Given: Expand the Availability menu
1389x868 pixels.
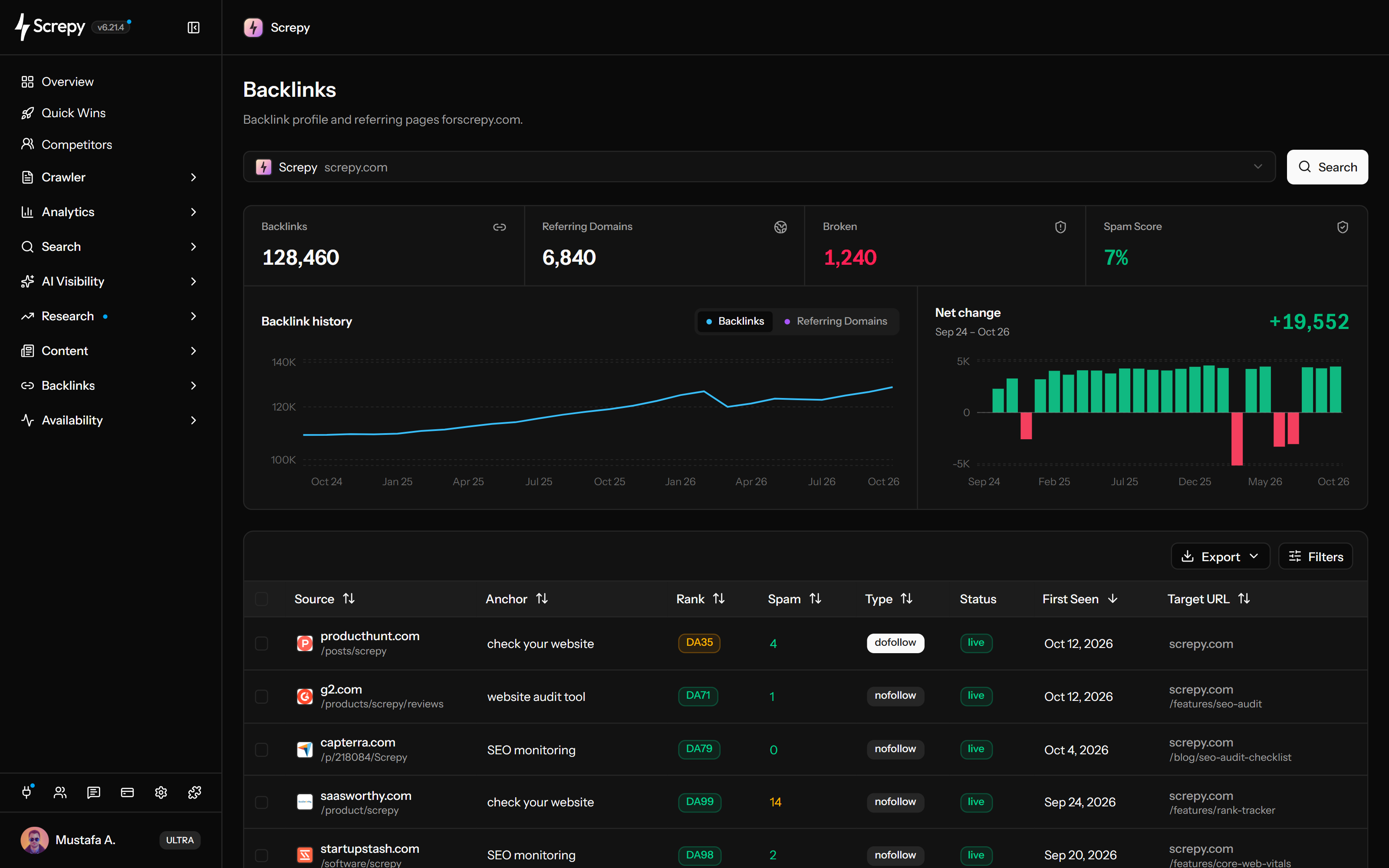Looking at the screenshot, I should coord(110,420).
